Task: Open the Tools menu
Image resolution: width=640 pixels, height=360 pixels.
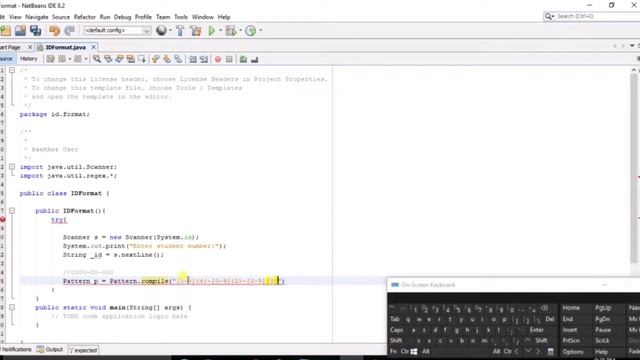Action: tap(181, 17)
